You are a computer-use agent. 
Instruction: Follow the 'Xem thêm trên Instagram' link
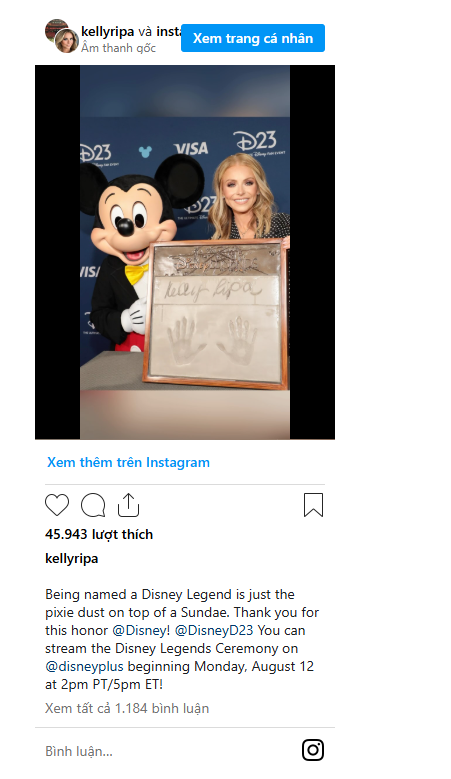(x=128, y=462)
